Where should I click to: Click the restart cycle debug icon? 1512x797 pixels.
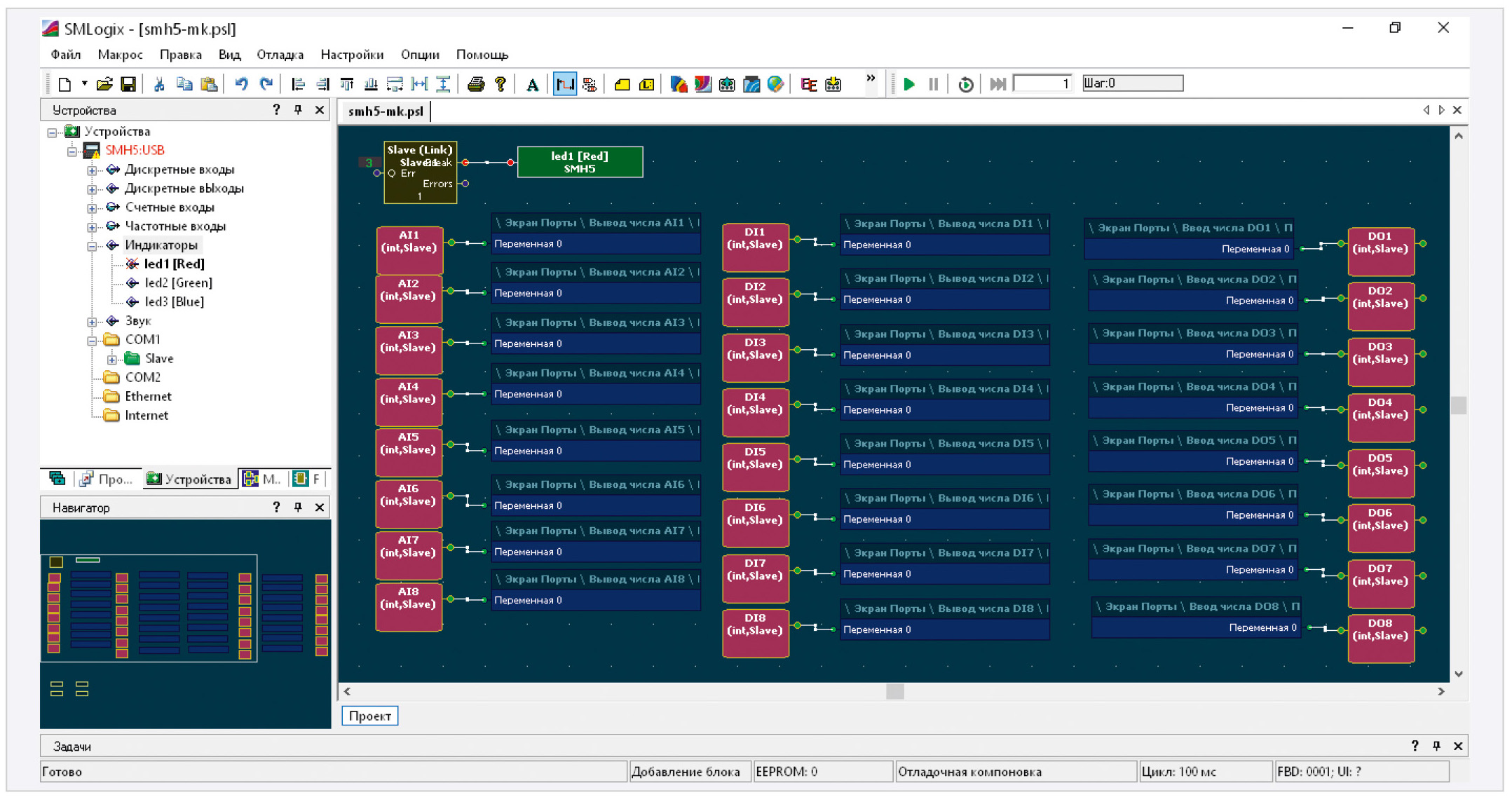(x=965, y=84)
